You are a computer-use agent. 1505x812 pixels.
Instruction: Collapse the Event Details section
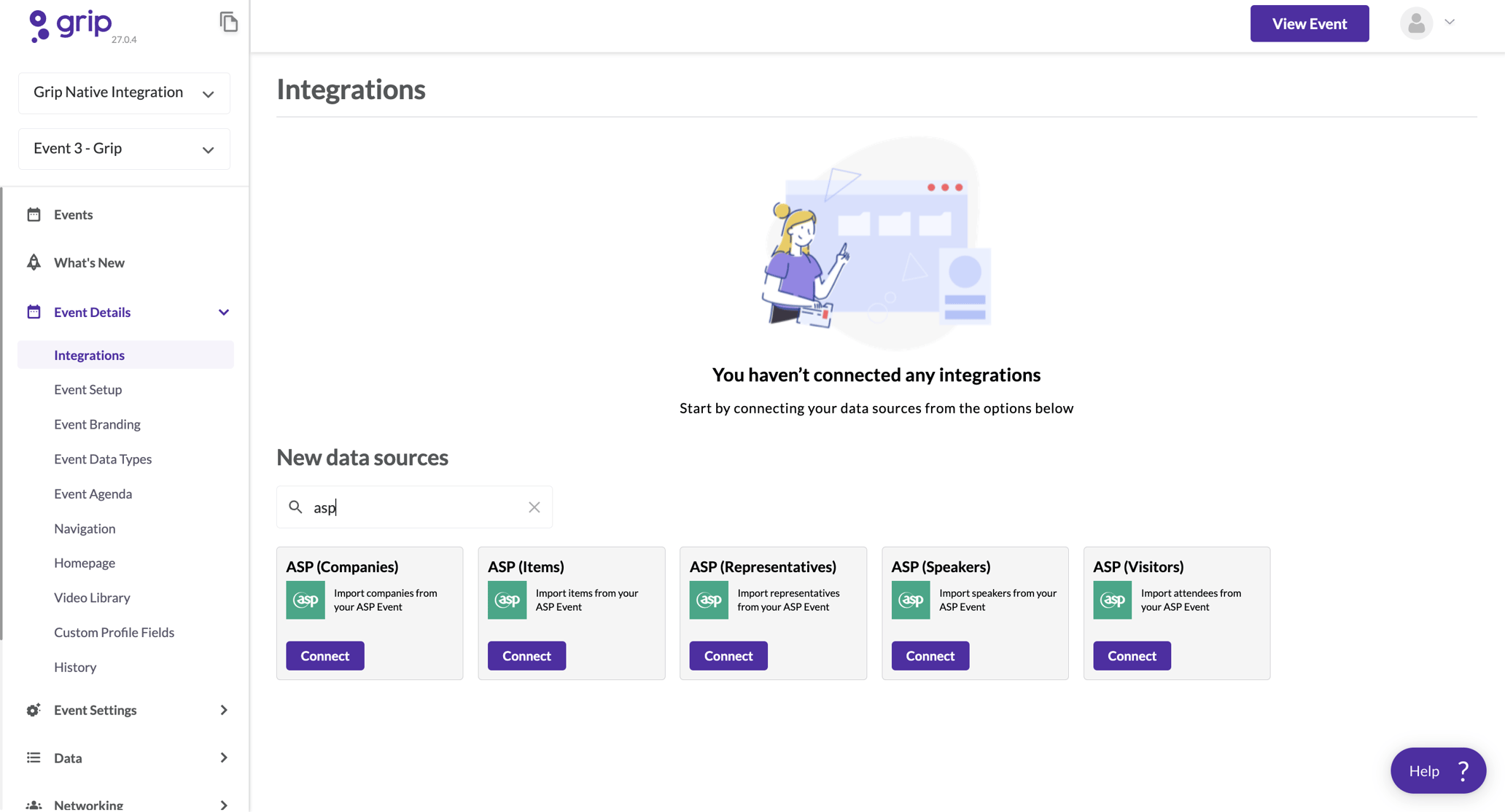[x=223, y=312]
